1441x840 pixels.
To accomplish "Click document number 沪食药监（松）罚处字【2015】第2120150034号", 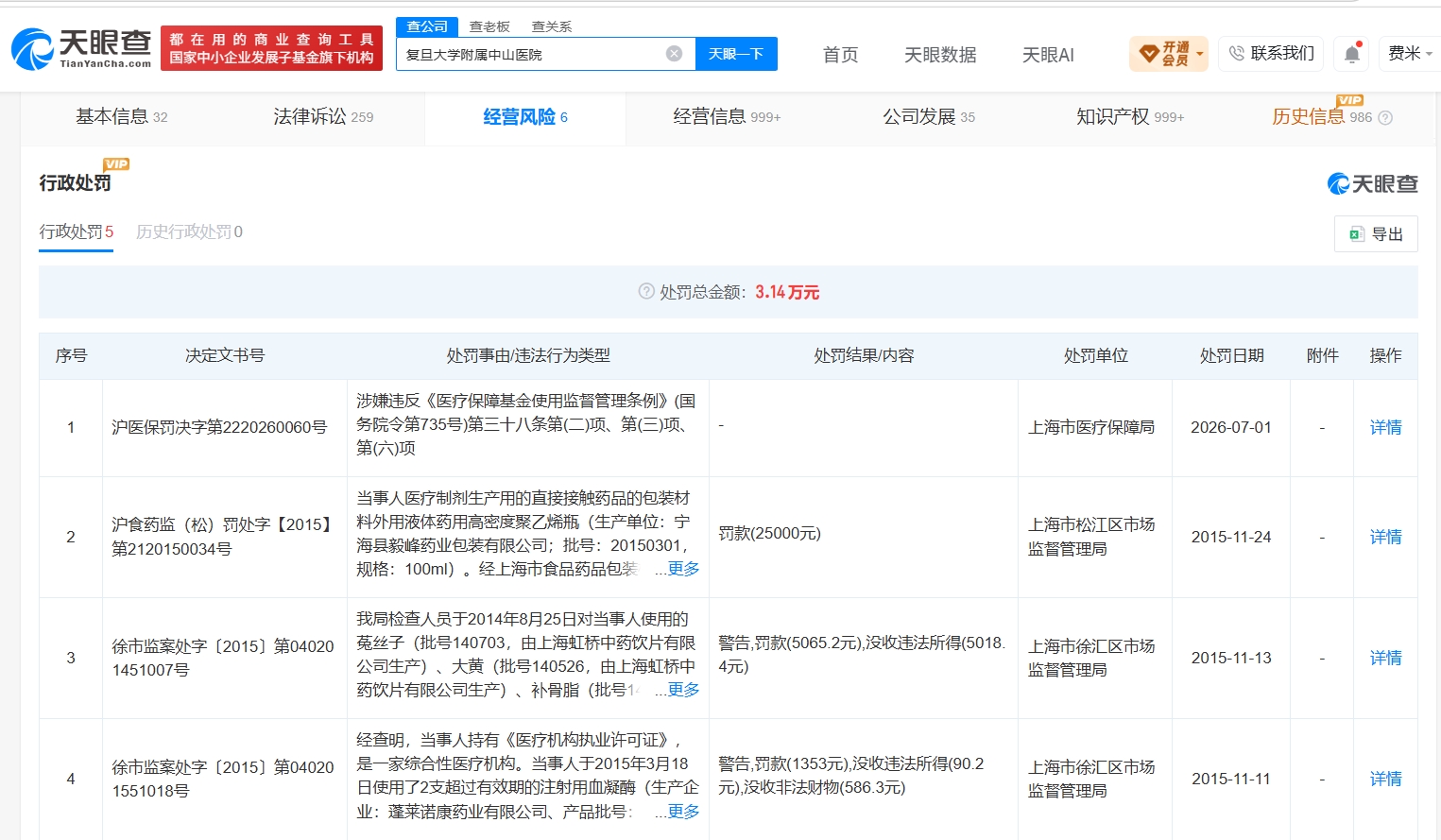I will tap(222, 537).
